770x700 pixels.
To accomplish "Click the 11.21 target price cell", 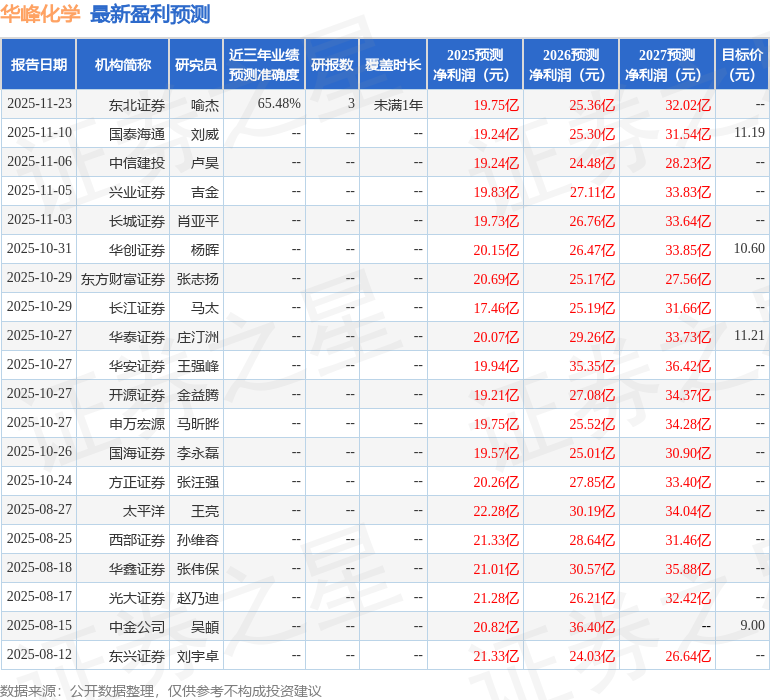I will 748,337.
